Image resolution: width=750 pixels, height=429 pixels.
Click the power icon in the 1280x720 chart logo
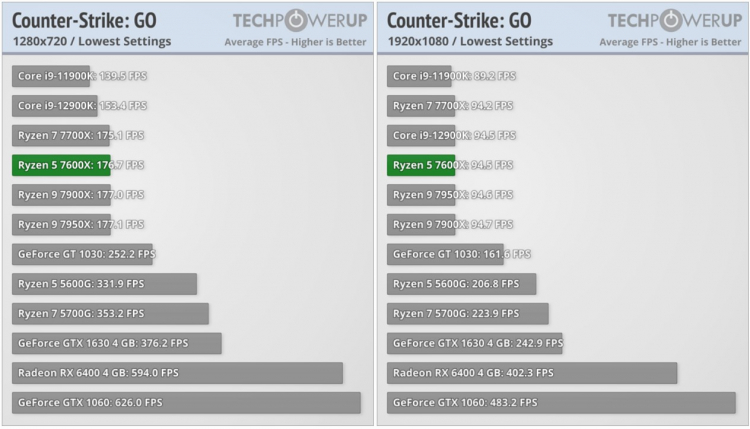coord(308,20)
